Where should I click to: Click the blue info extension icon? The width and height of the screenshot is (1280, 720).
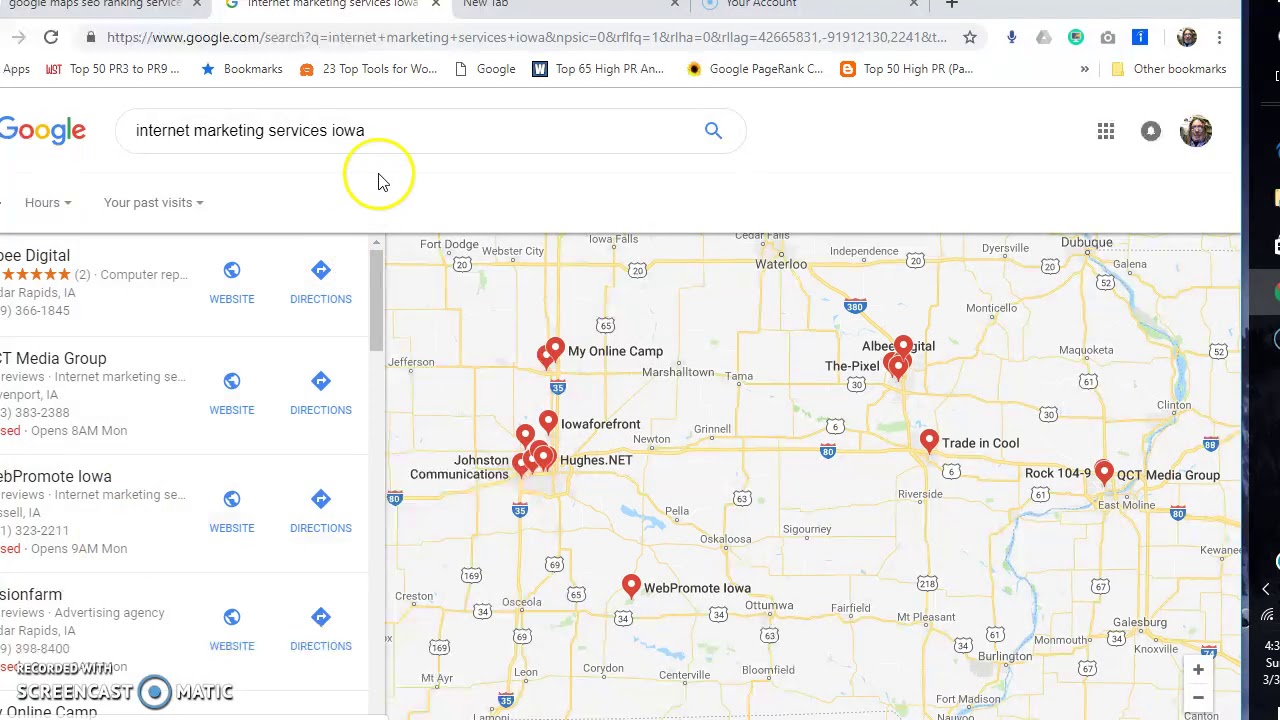pyautogui.click(x=1140, y=37)
